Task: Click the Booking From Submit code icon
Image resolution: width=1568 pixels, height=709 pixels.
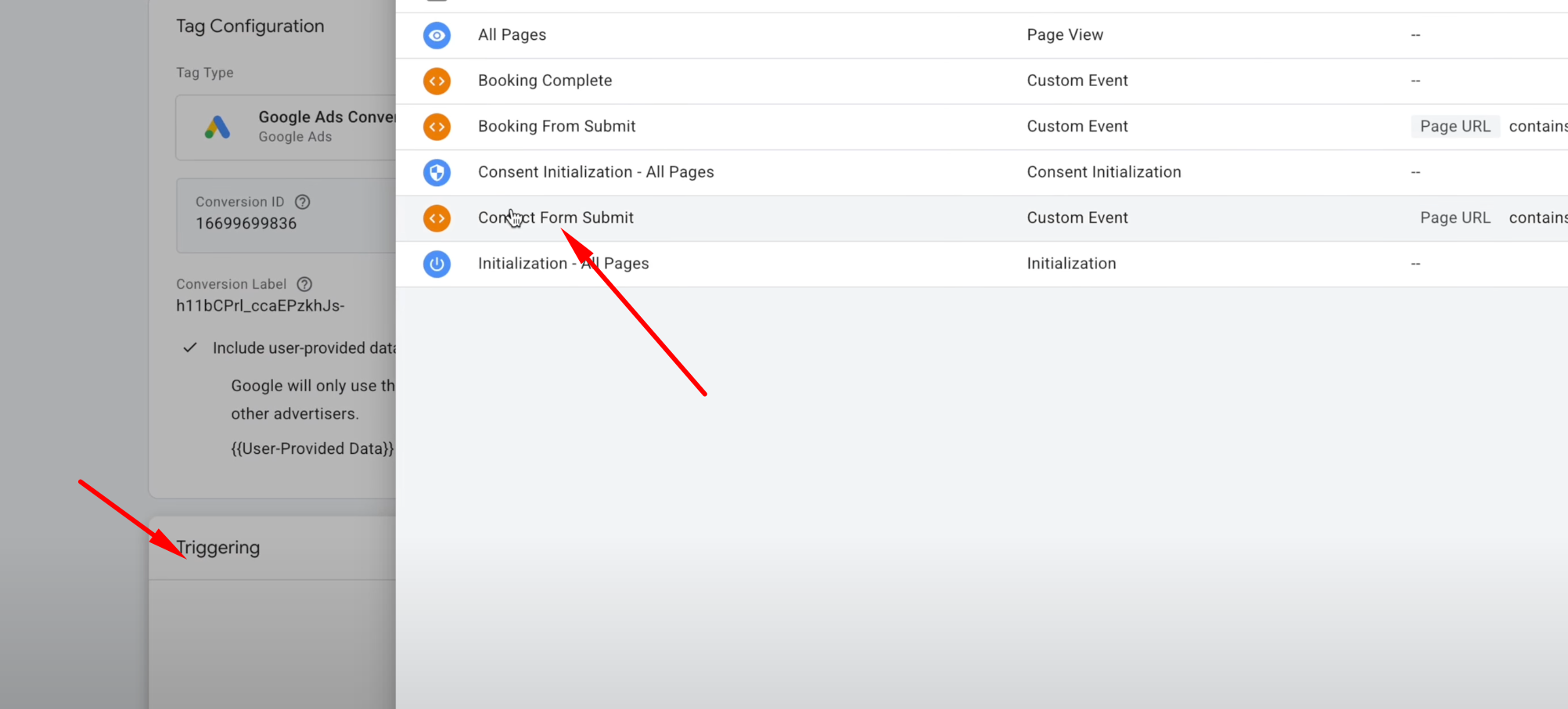Action: 437,127
